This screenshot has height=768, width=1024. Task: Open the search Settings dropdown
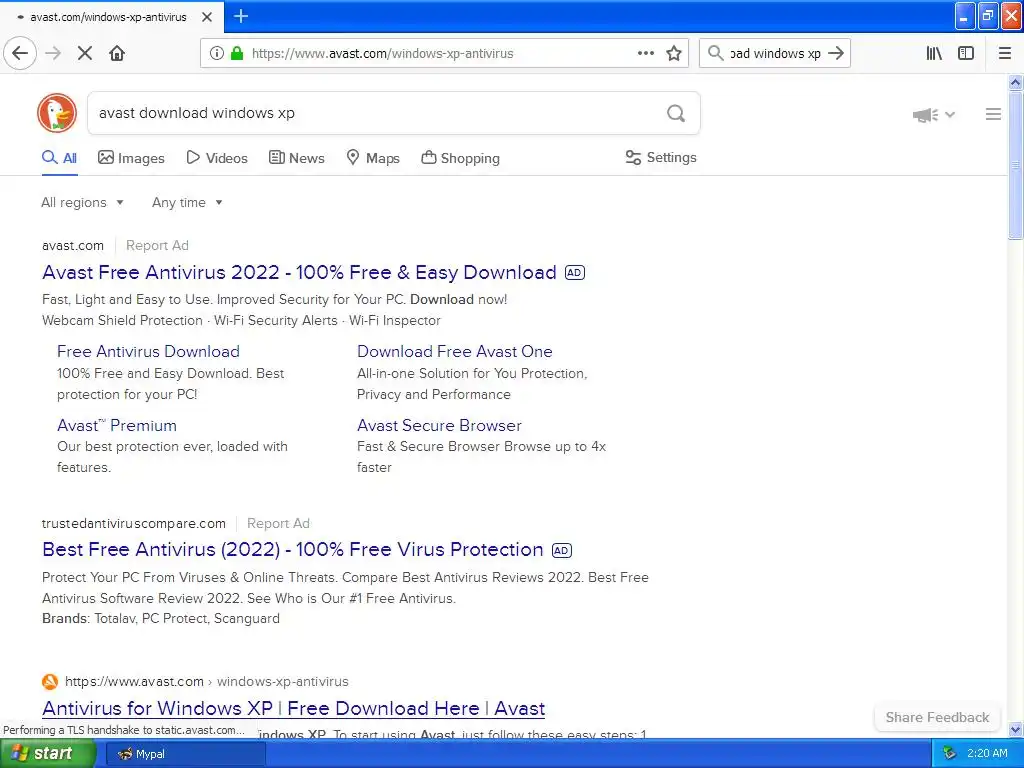[x=661, y=157]
